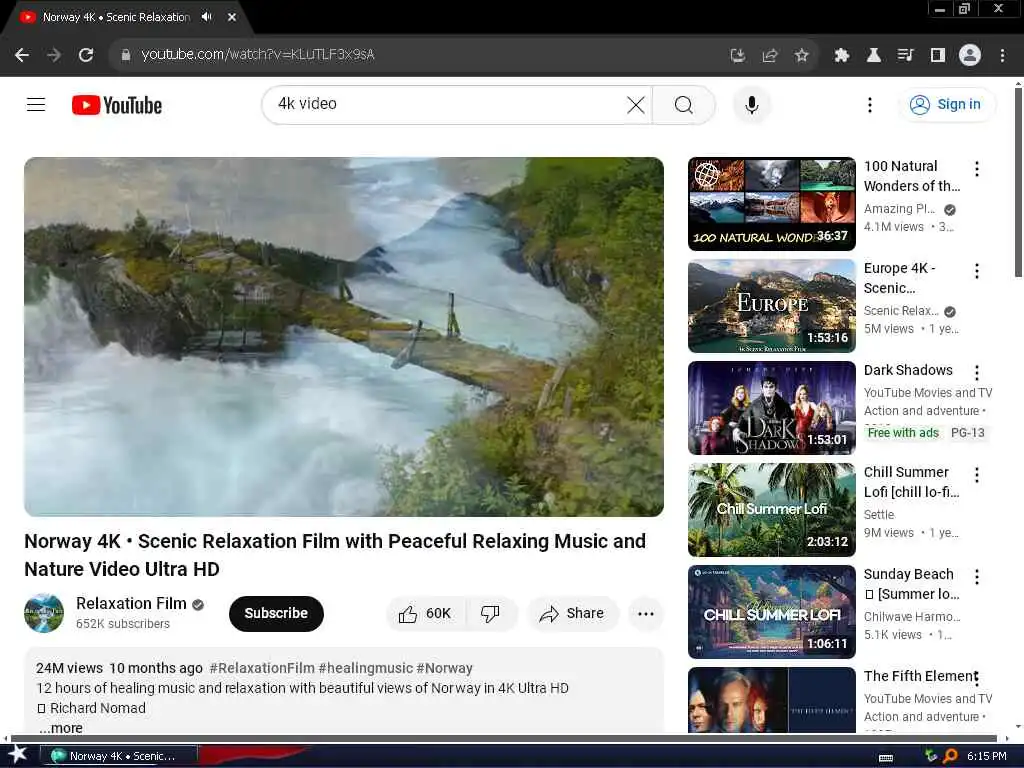Screen dimensions: 1024x768
Task: Close the Norway 4K browser tab
Action: (x=232, y=17)
